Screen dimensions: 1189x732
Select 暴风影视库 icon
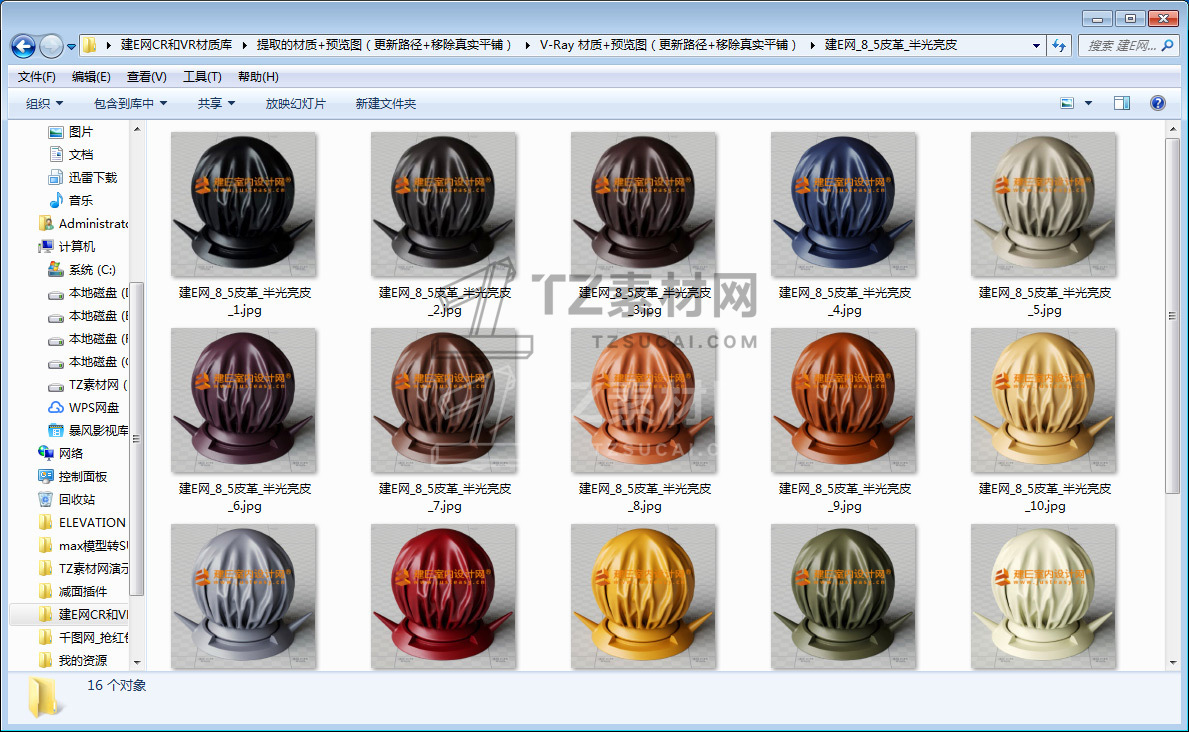55,430
